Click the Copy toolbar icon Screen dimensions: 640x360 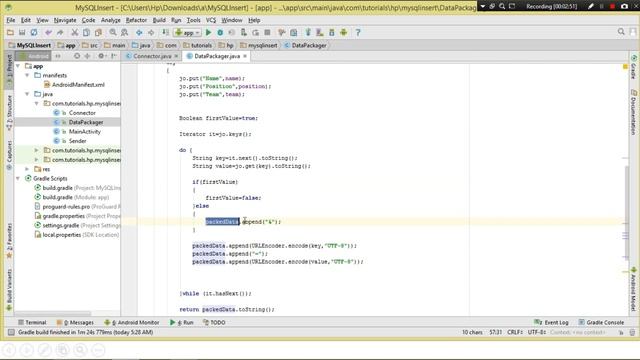86,32
